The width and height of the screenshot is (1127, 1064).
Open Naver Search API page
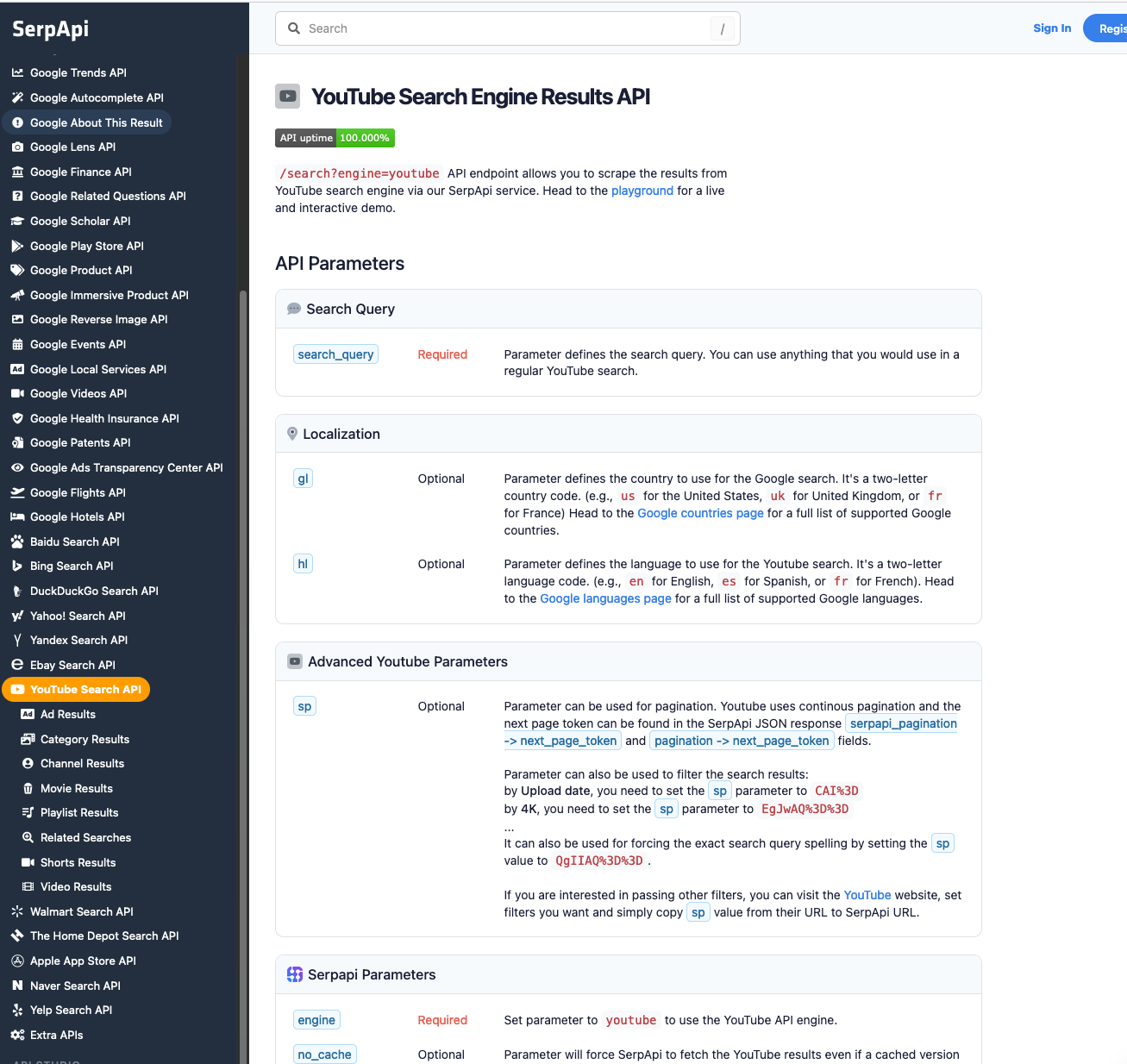pos(75,986)
